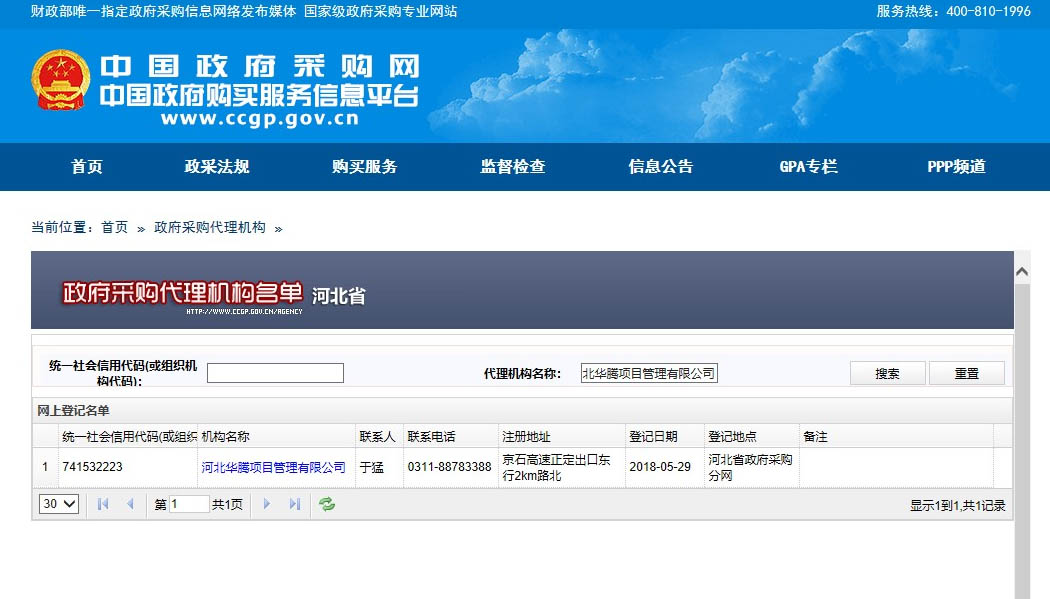Select date cell 2018-05-29
This screenshot has width=1050, height=599.
pos(665,467)
